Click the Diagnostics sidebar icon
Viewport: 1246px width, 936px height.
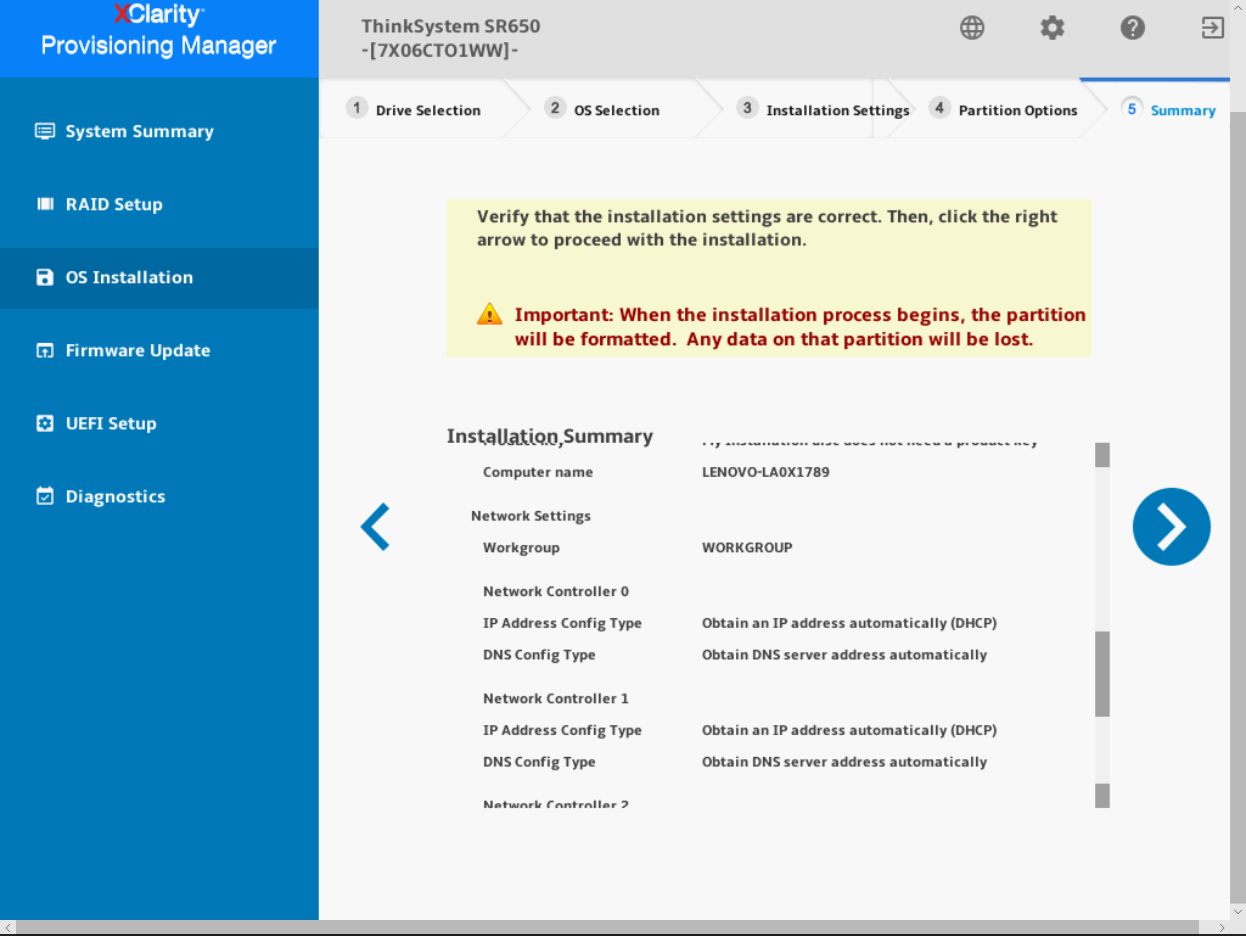tap(45, 496)
